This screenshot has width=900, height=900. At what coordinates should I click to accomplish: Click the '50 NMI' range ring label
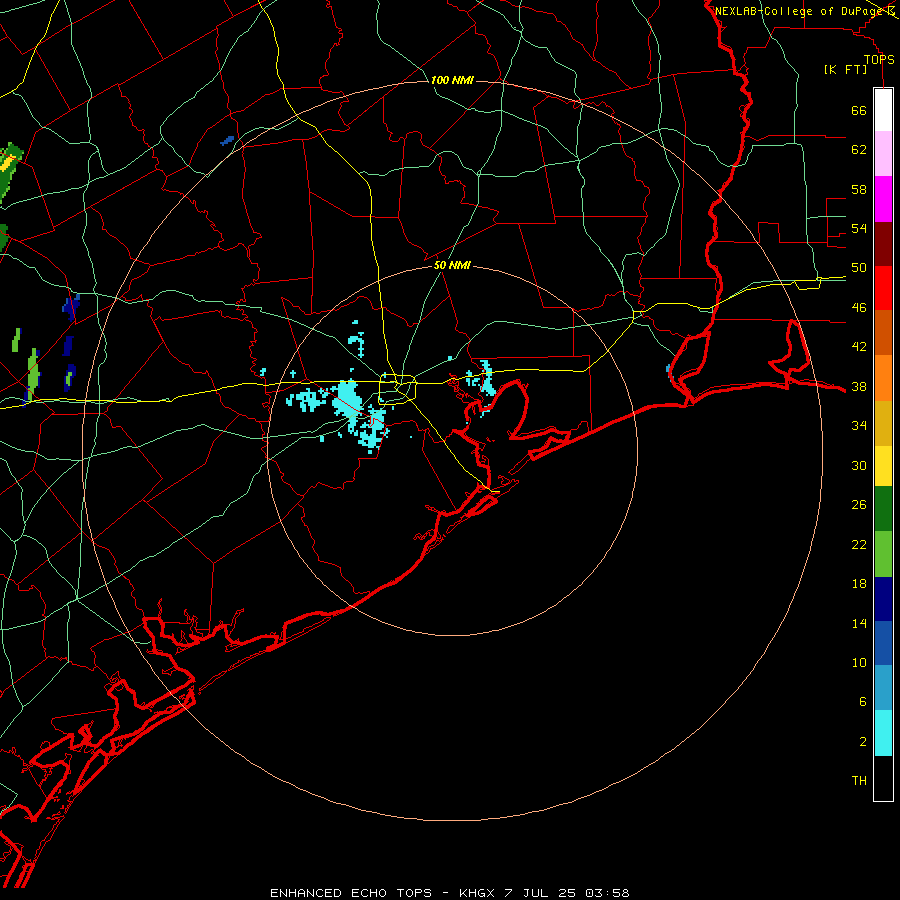(452, 265)
